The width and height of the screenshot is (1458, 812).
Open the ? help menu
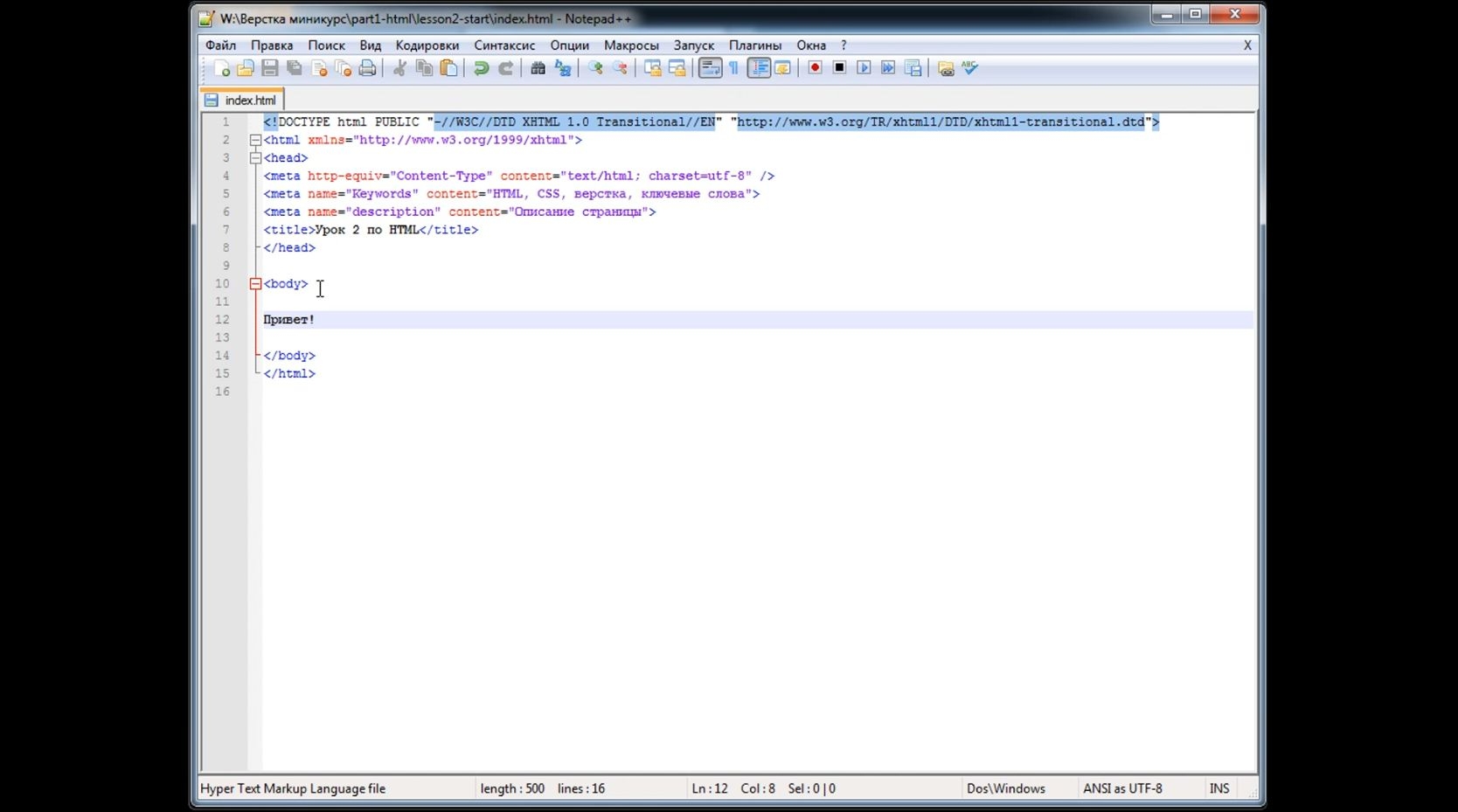(x=844, y=45)
